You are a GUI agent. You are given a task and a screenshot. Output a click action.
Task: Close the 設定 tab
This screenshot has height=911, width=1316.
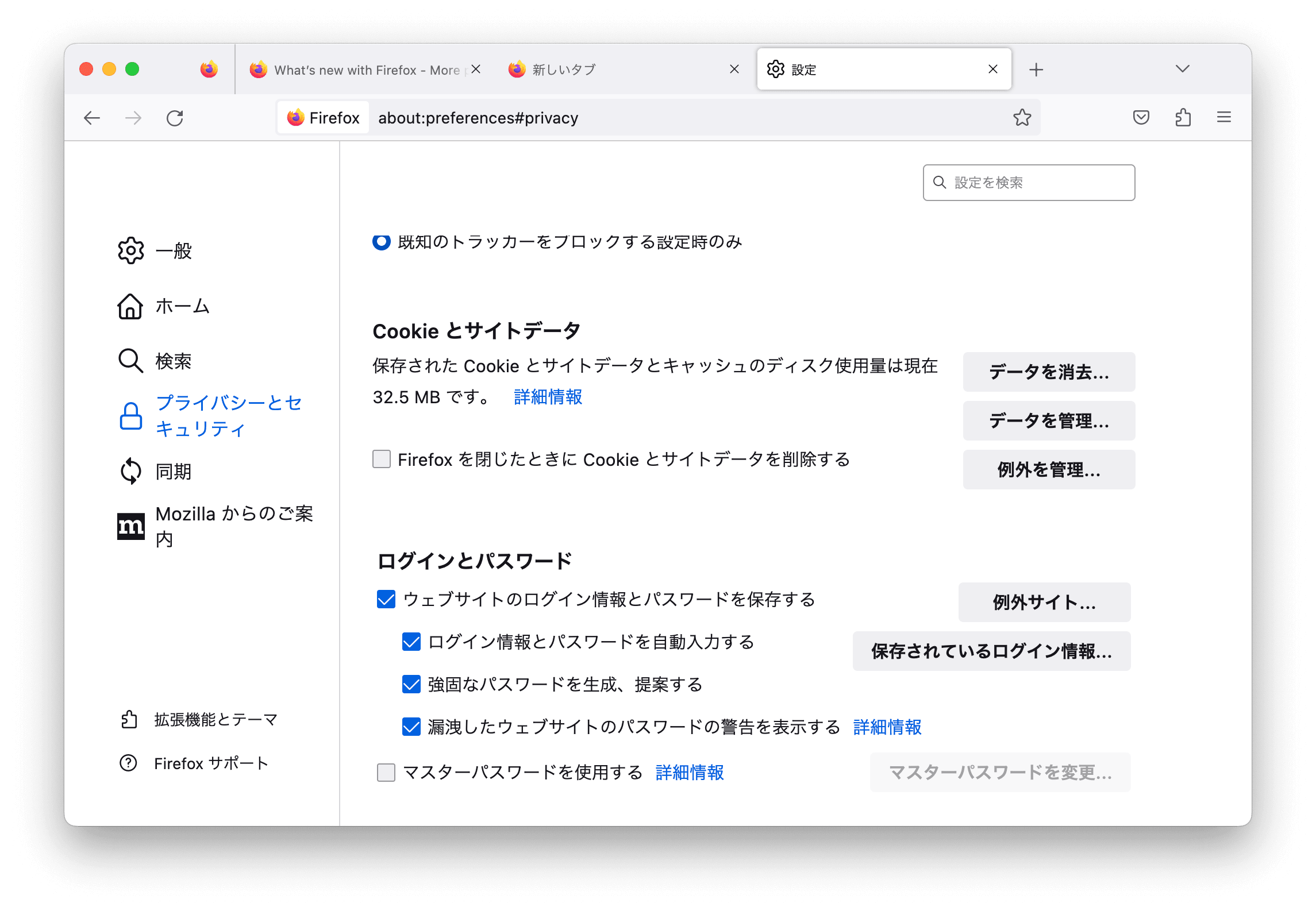click(x=993, y=70)
